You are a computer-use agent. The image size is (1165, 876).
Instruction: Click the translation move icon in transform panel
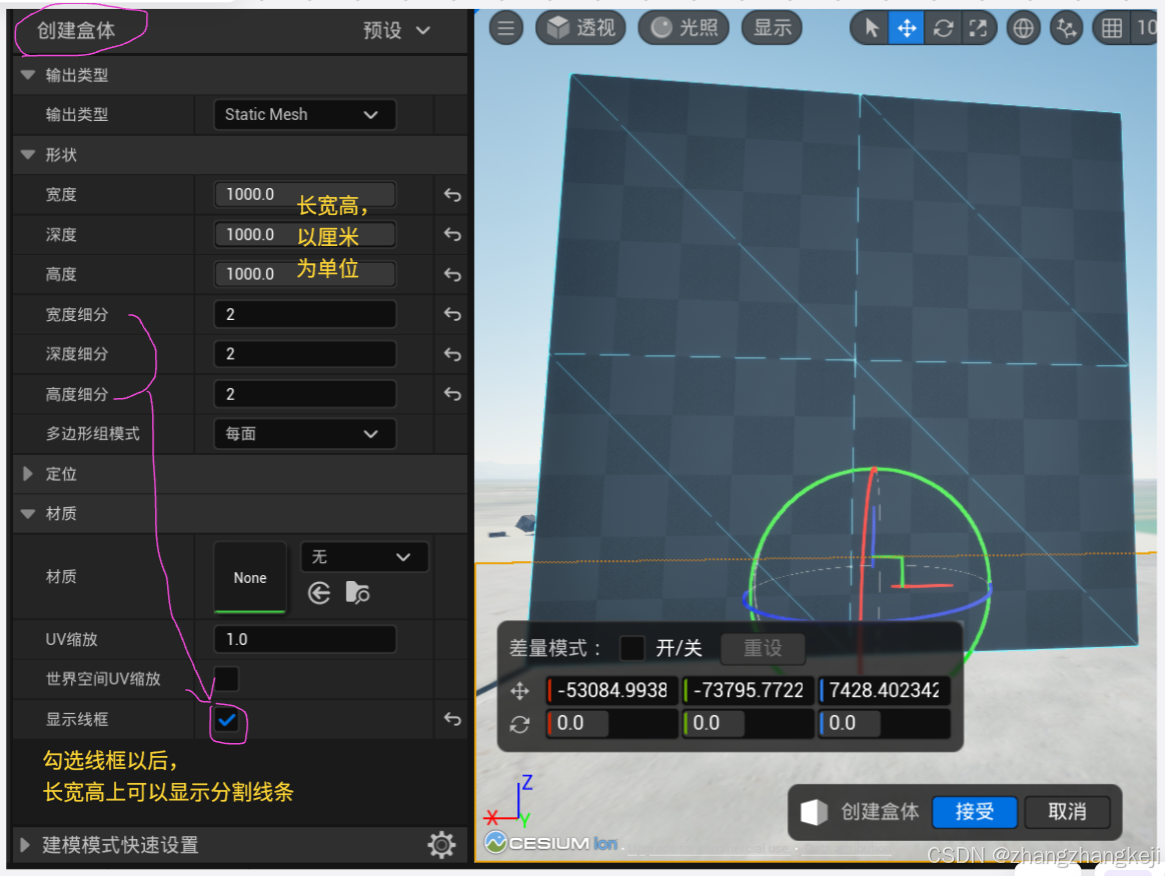519,691
